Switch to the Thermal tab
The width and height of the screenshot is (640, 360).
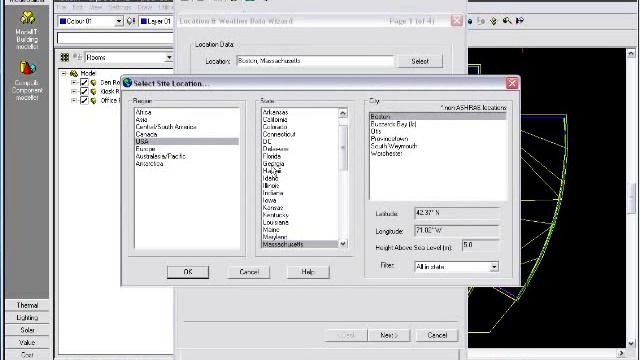pyautogui.click(x=27, y=305)
